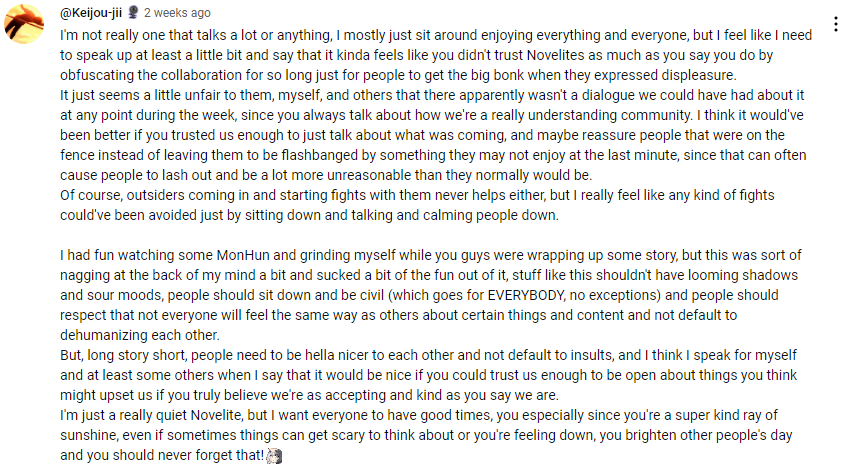Click the emoji at the comment's end
Screen dimensions: 853x471
click(x=275, y=456)
